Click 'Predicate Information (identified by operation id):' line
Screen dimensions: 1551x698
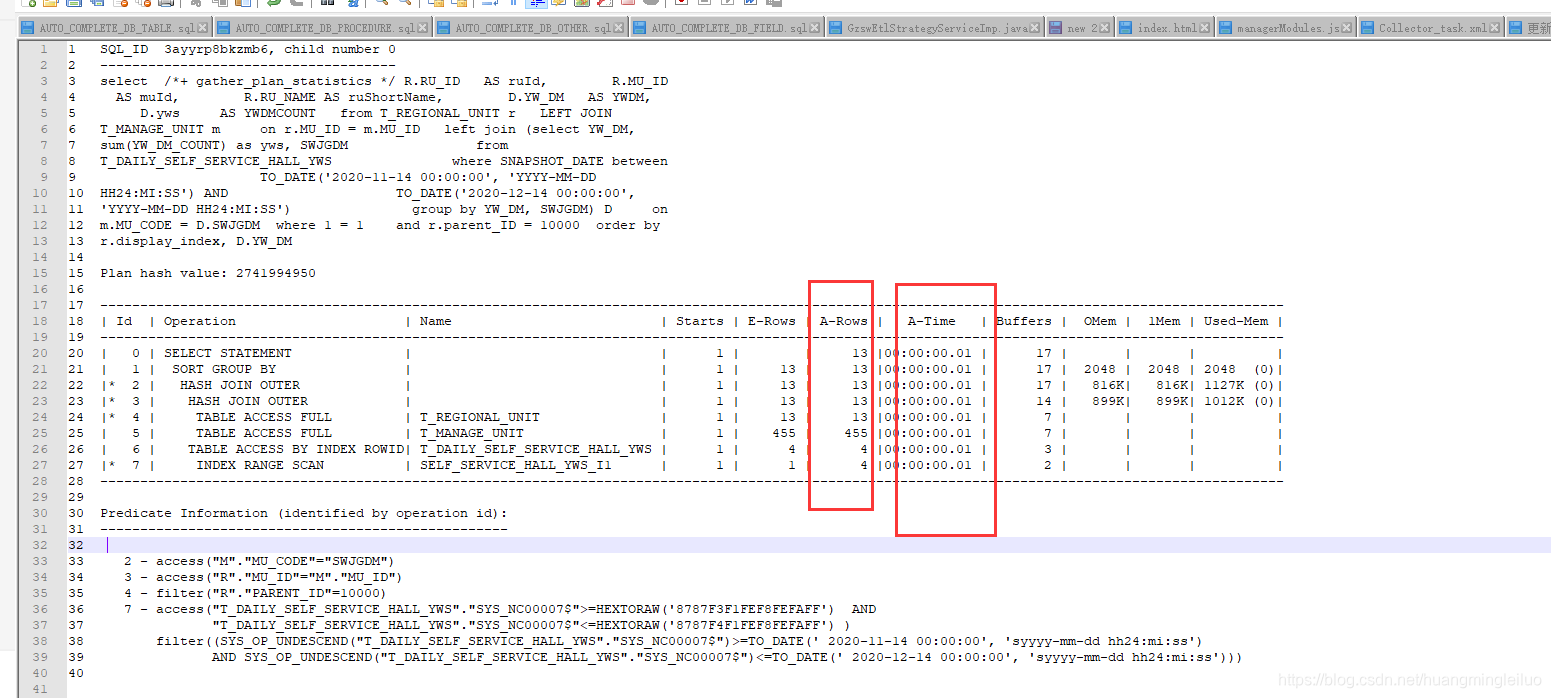(304, 513)
